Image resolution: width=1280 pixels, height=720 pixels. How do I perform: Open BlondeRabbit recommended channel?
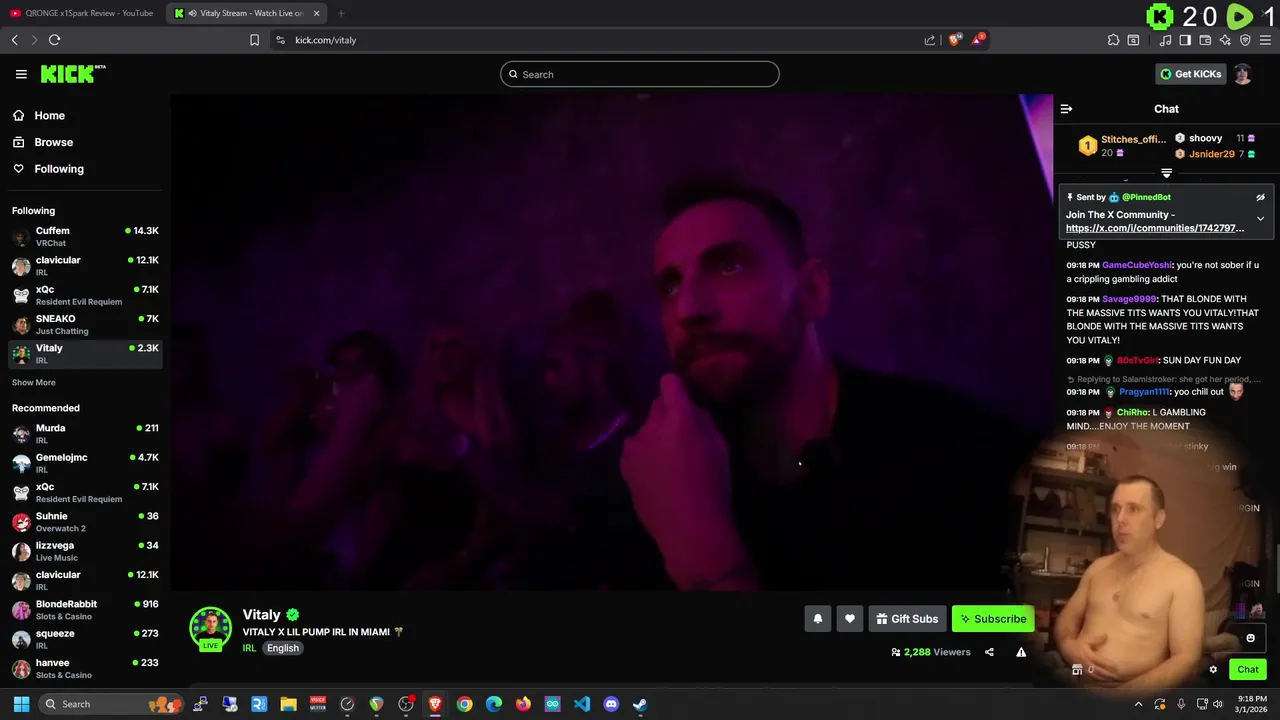tap(85, 610)
